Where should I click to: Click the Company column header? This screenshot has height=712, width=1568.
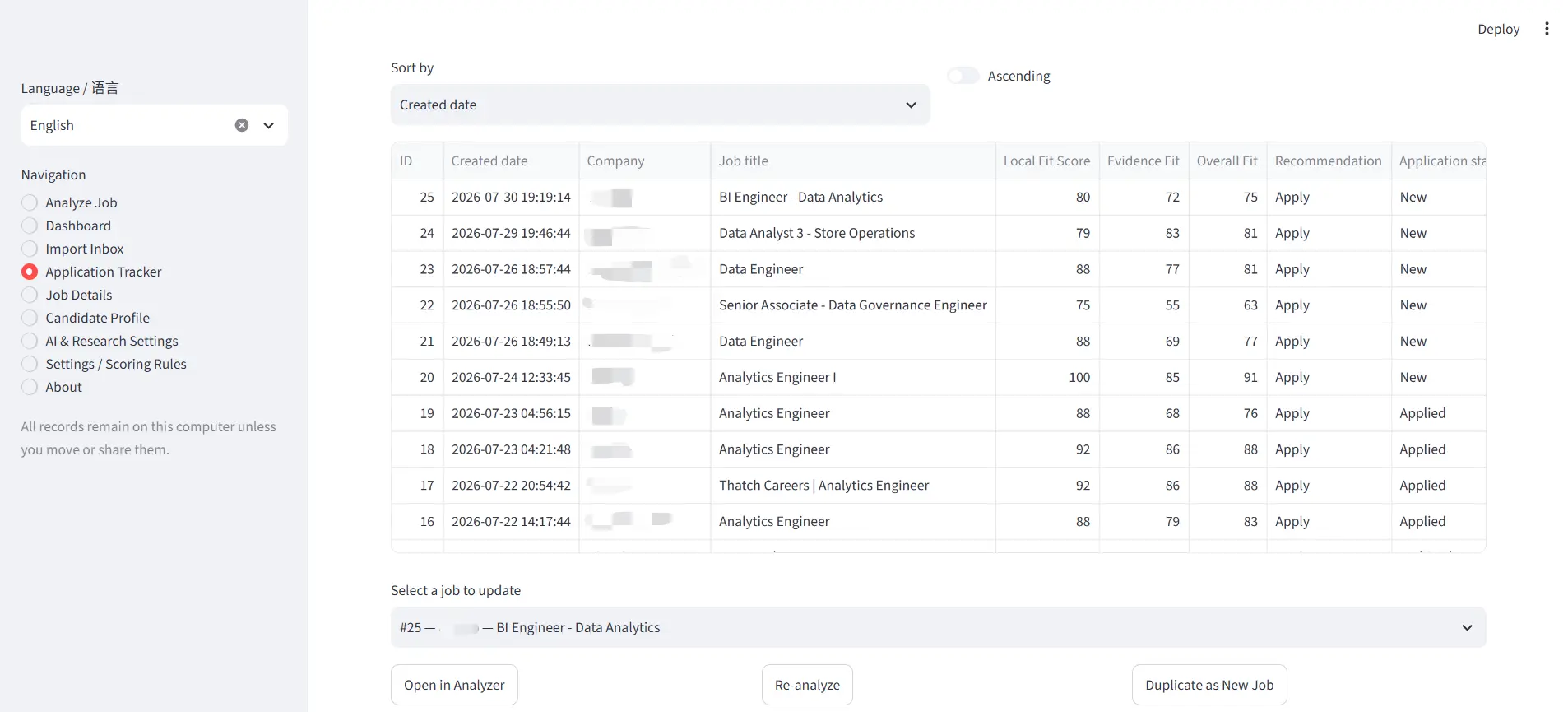tap(645, 161)
